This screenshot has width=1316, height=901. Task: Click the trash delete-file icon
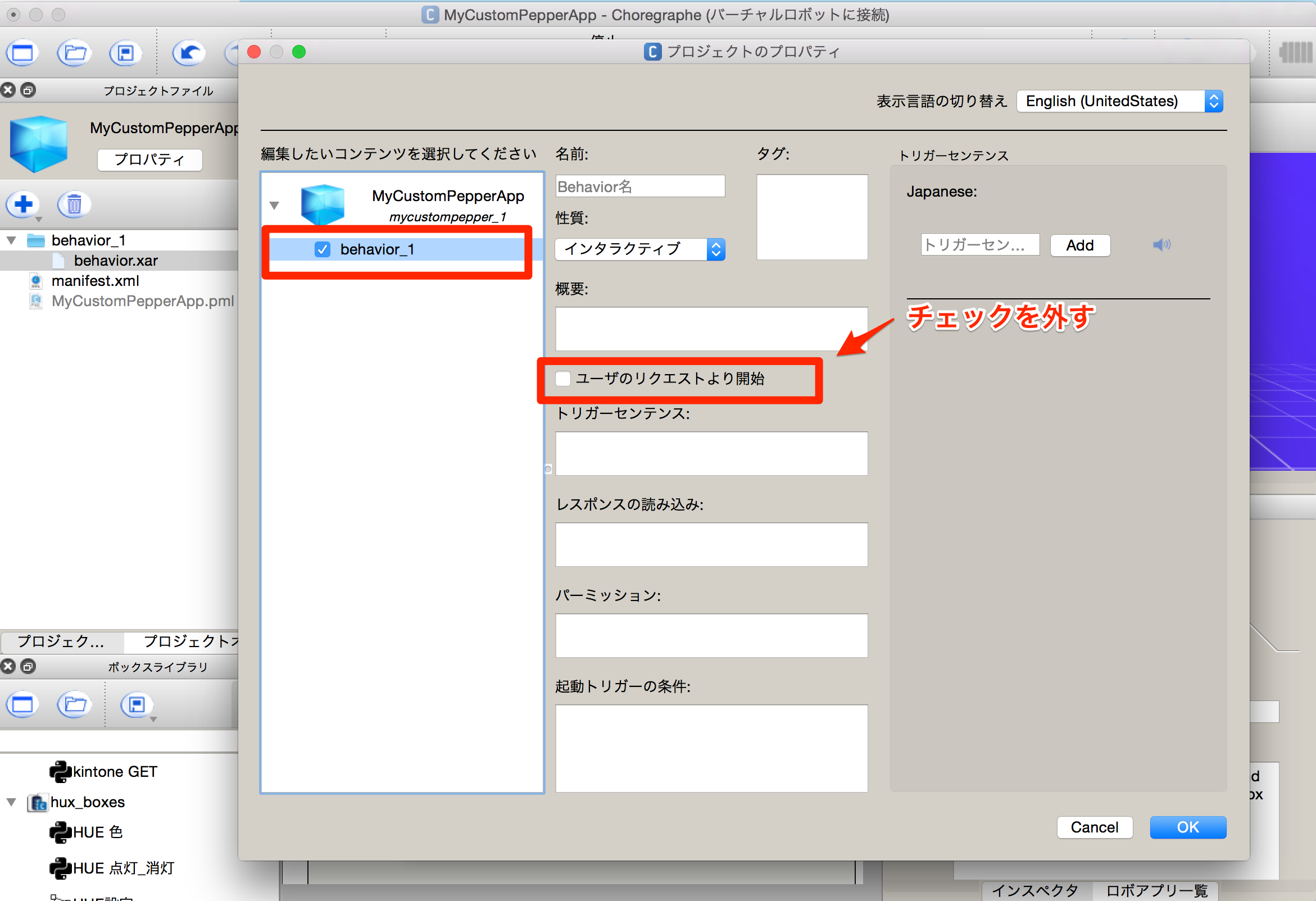click(74, 204)
